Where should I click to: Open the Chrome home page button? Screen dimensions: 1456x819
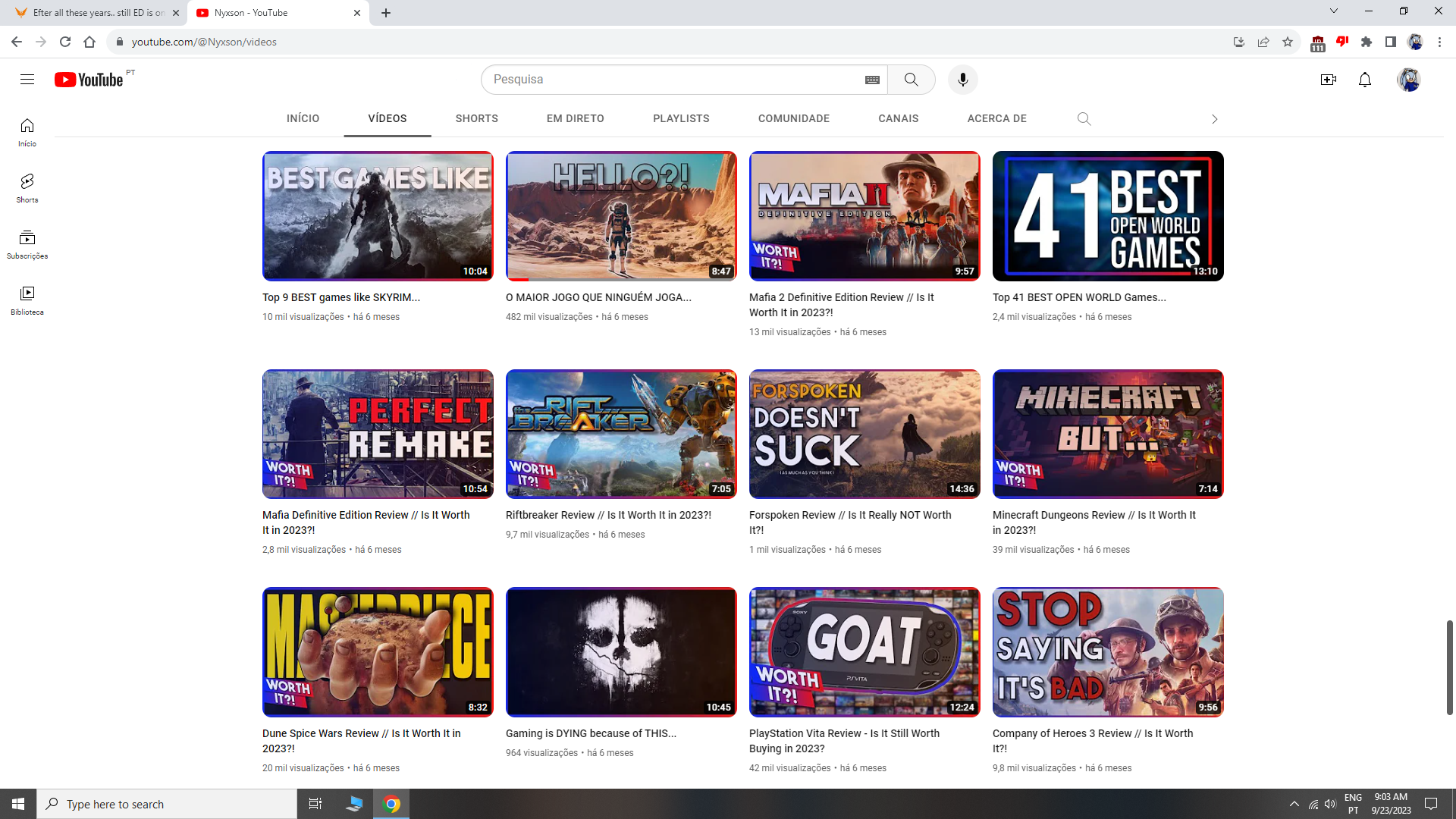[x=89, y=42]
